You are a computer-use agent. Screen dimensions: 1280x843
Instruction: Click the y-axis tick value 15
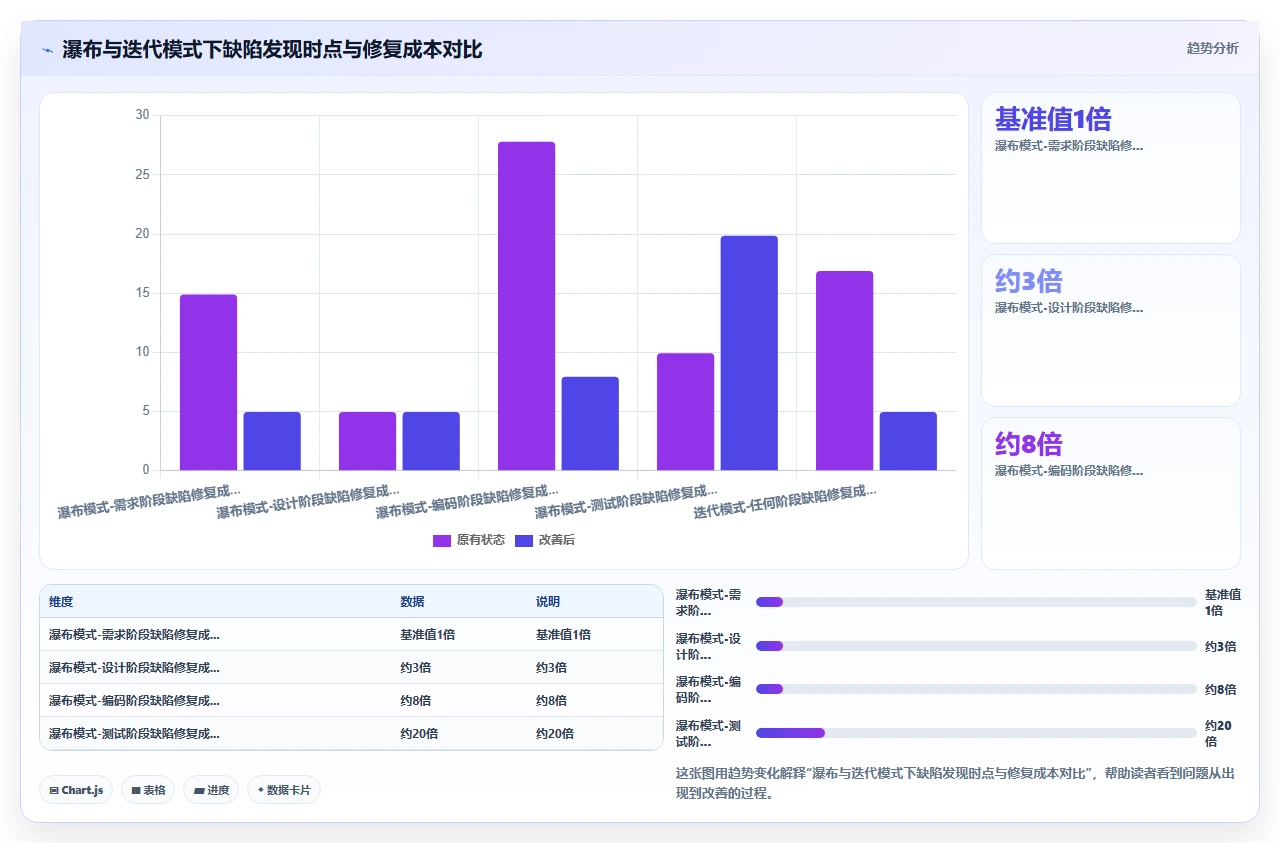pyautogui.click(x=142, y=293)
